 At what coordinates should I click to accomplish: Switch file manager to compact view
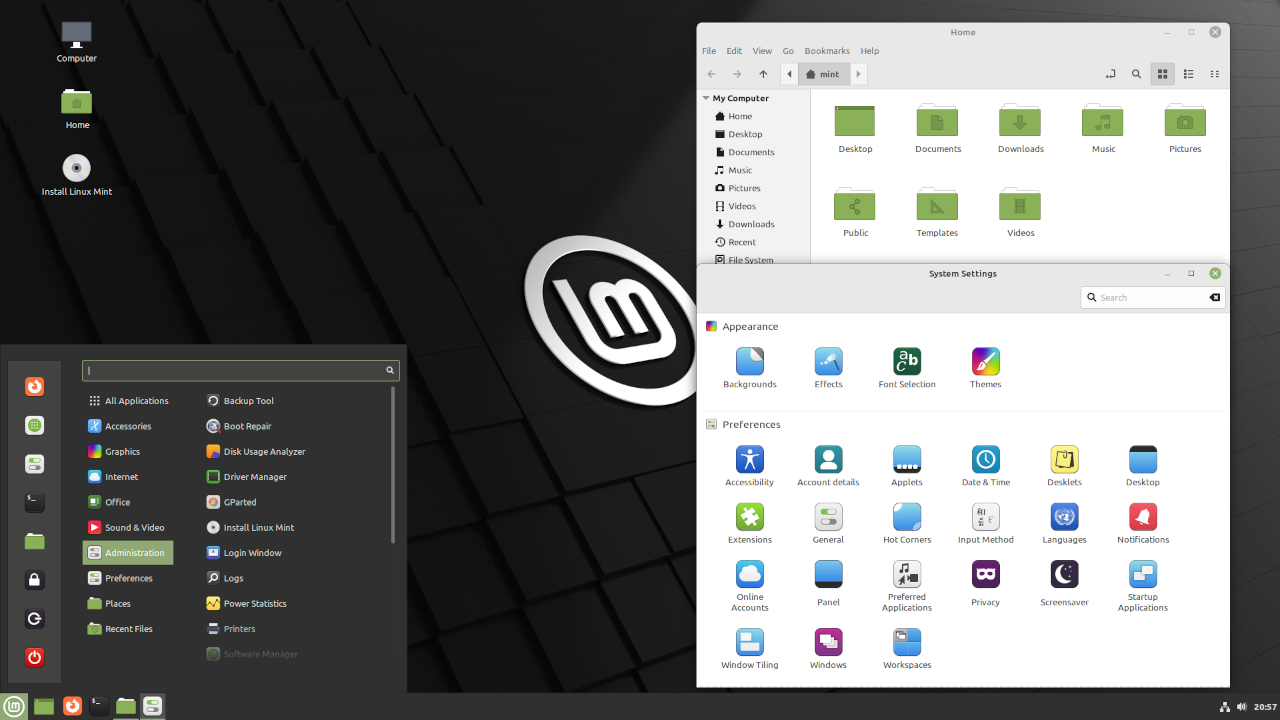(1215, 74)
